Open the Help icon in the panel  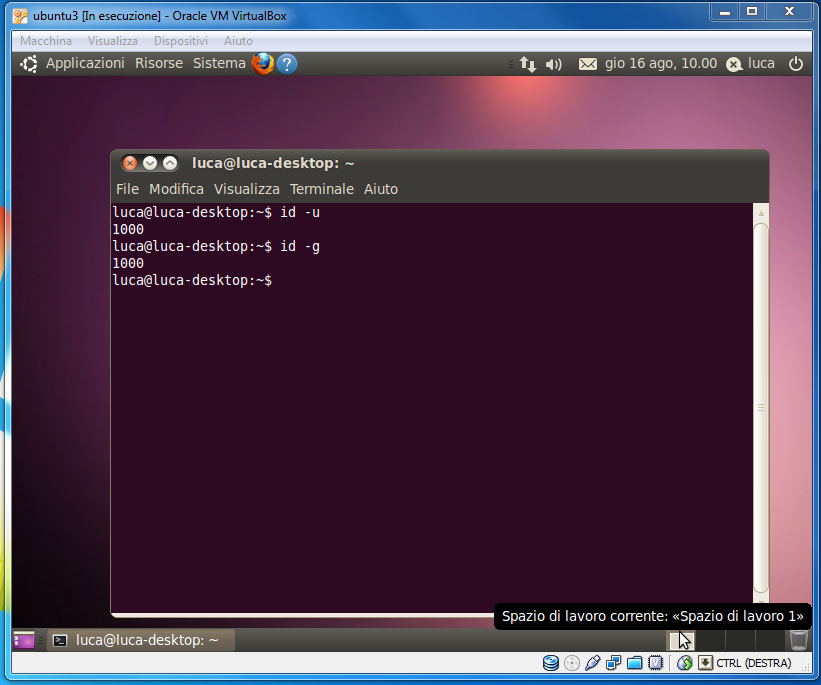[287, 64]
